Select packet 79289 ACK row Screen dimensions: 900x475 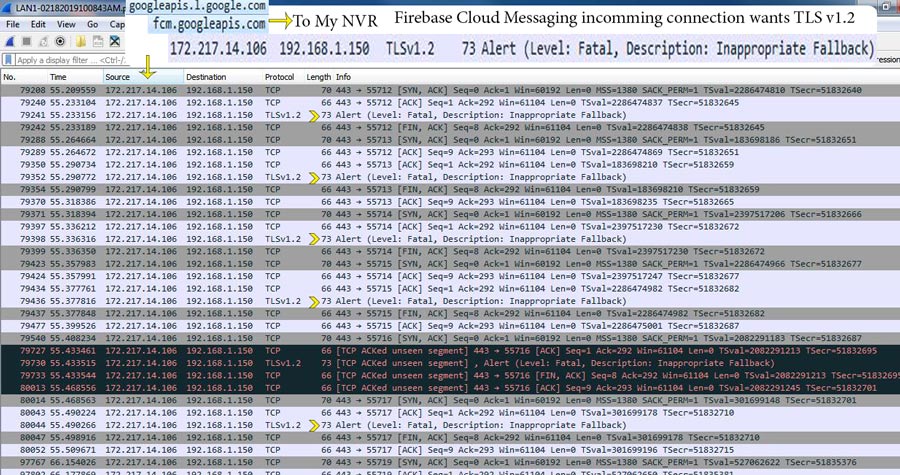click(x=450, y=152)
